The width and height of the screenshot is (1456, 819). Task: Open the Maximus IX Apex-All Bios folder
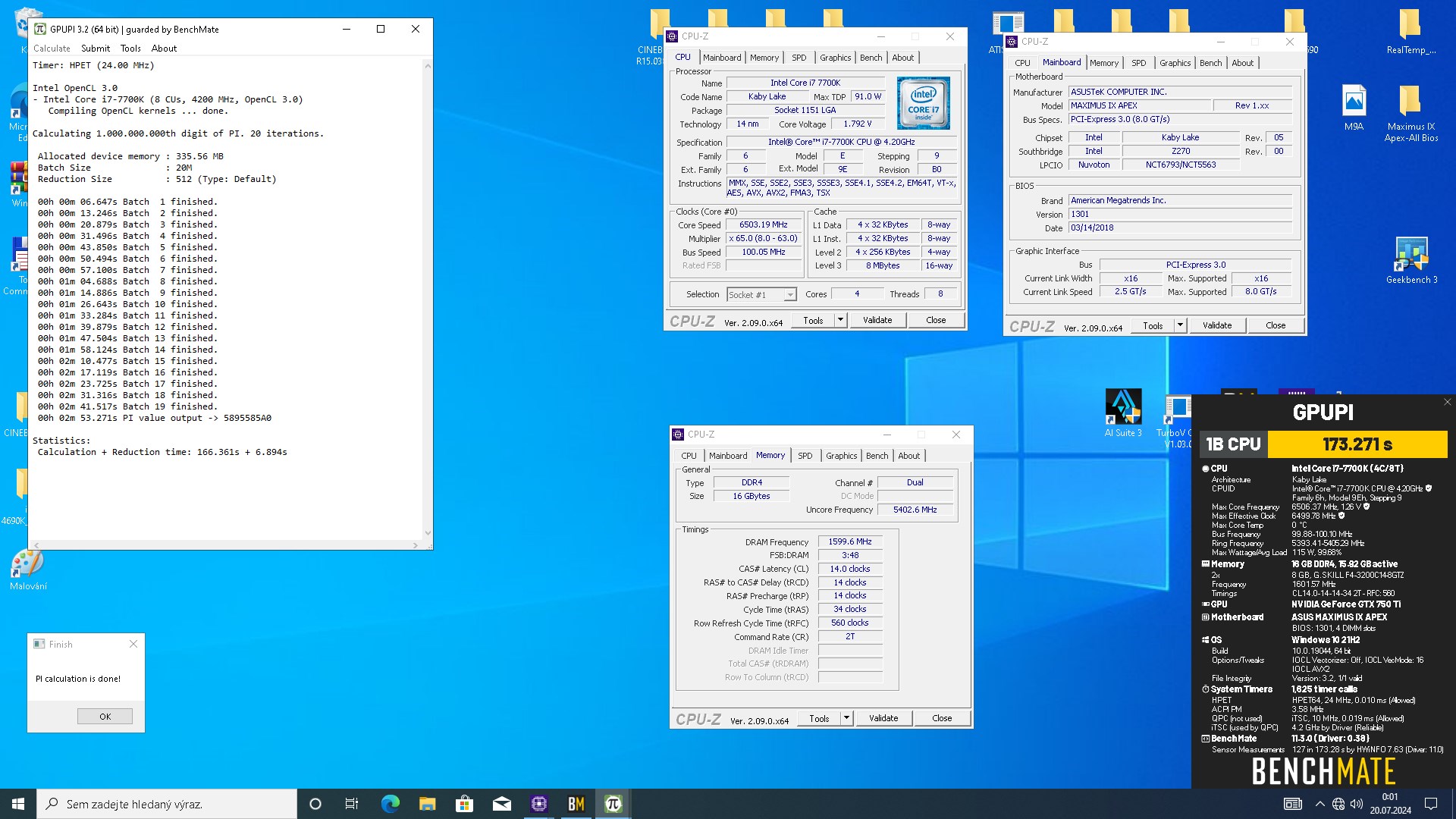click(x=1410, y=113)
